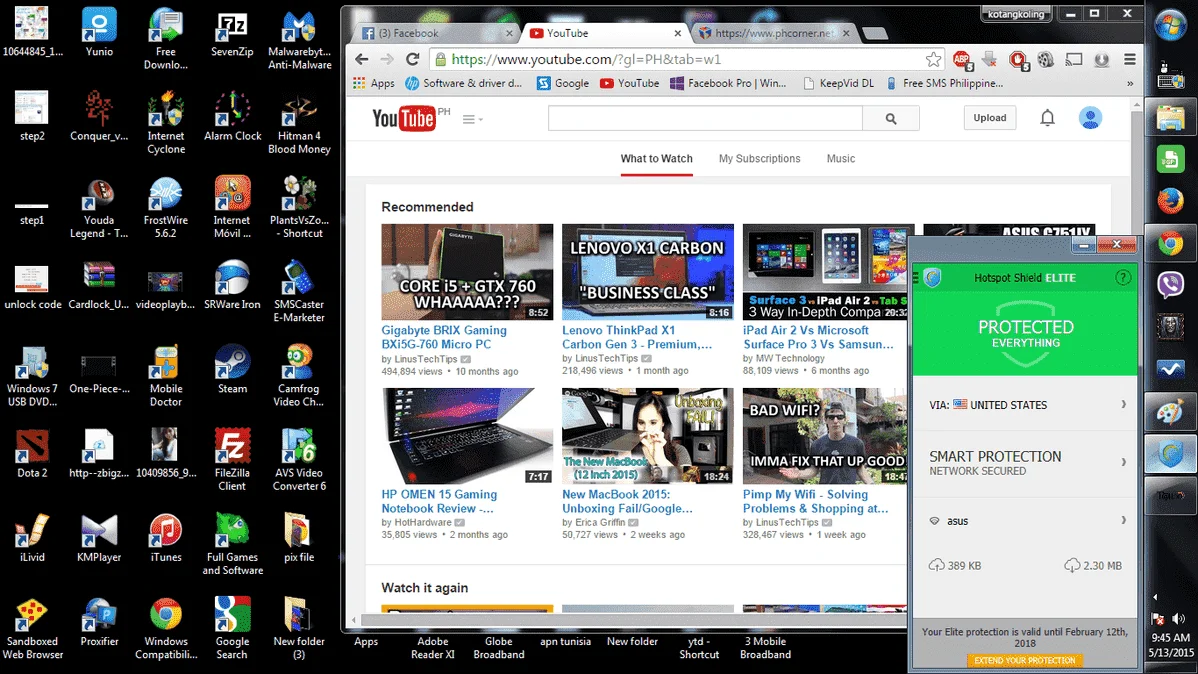
Task: Open Camfrog Video Chat shortcut
Action: 299,374
